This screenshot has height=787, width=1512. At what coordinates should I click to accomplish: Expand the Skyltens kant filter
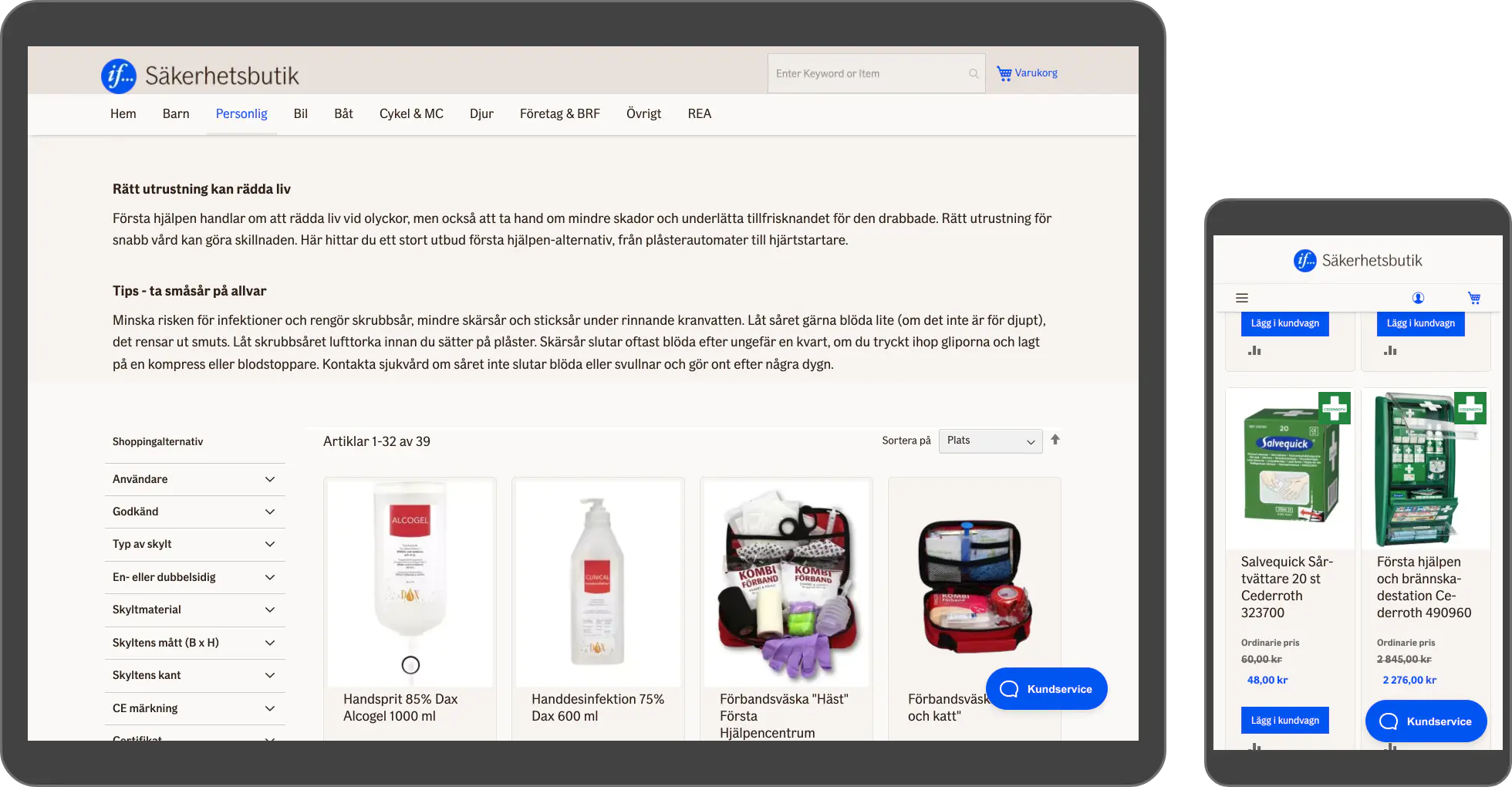pos(194,675)
